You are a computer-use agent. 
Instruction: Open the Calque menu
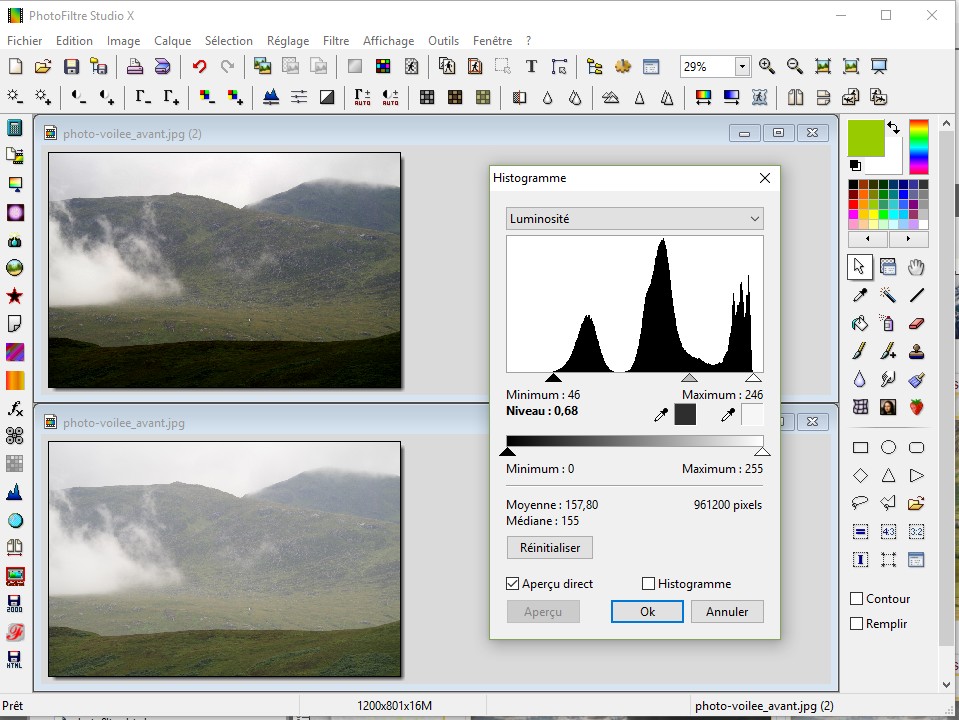tap(172, 40)
